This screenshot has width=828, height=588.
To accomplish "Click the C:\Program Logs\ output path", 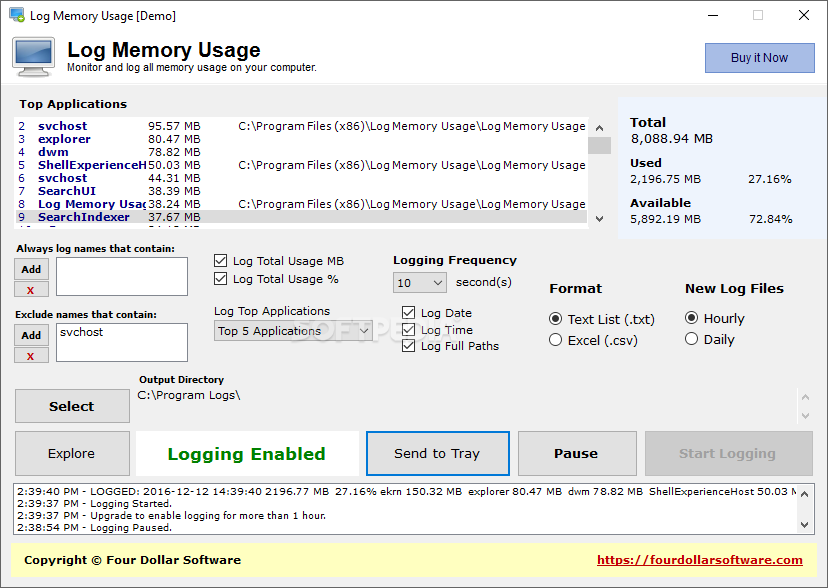I will [189, 395].
